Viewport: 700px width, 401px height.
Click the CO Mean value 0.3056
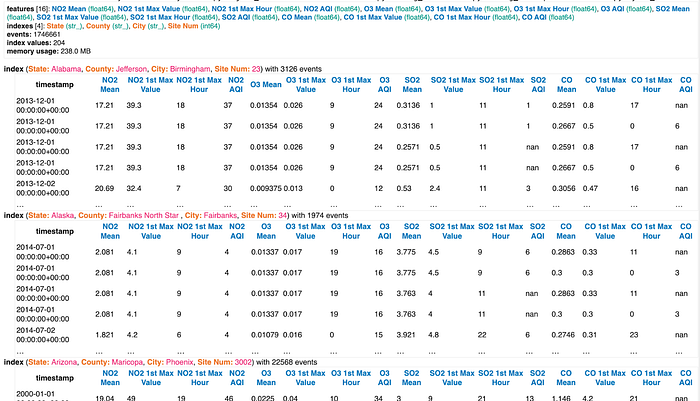[563, 188]
